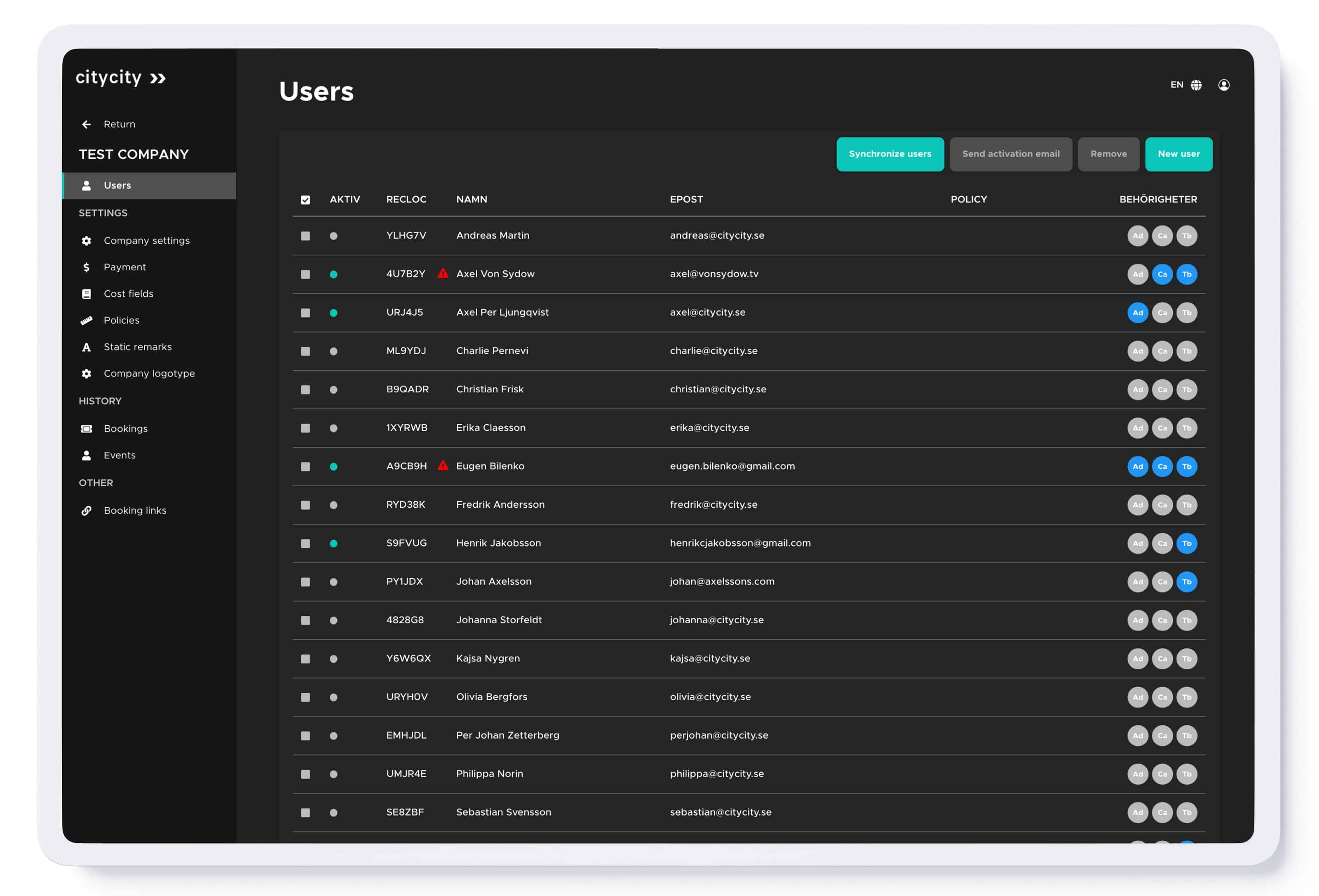Click the warning triangle beside Axel Von Sydow

pos(443,274)
